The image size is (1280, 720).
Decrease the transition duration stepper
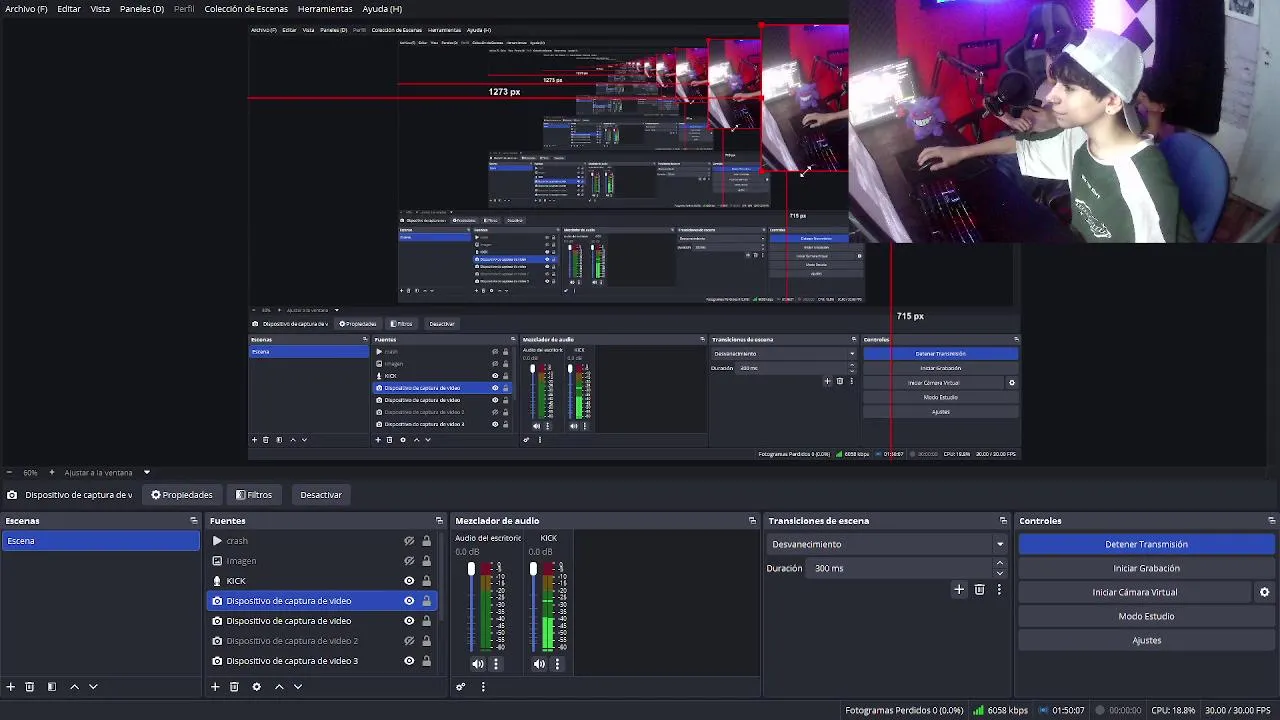pyautogui.click(x=999, y=573)
